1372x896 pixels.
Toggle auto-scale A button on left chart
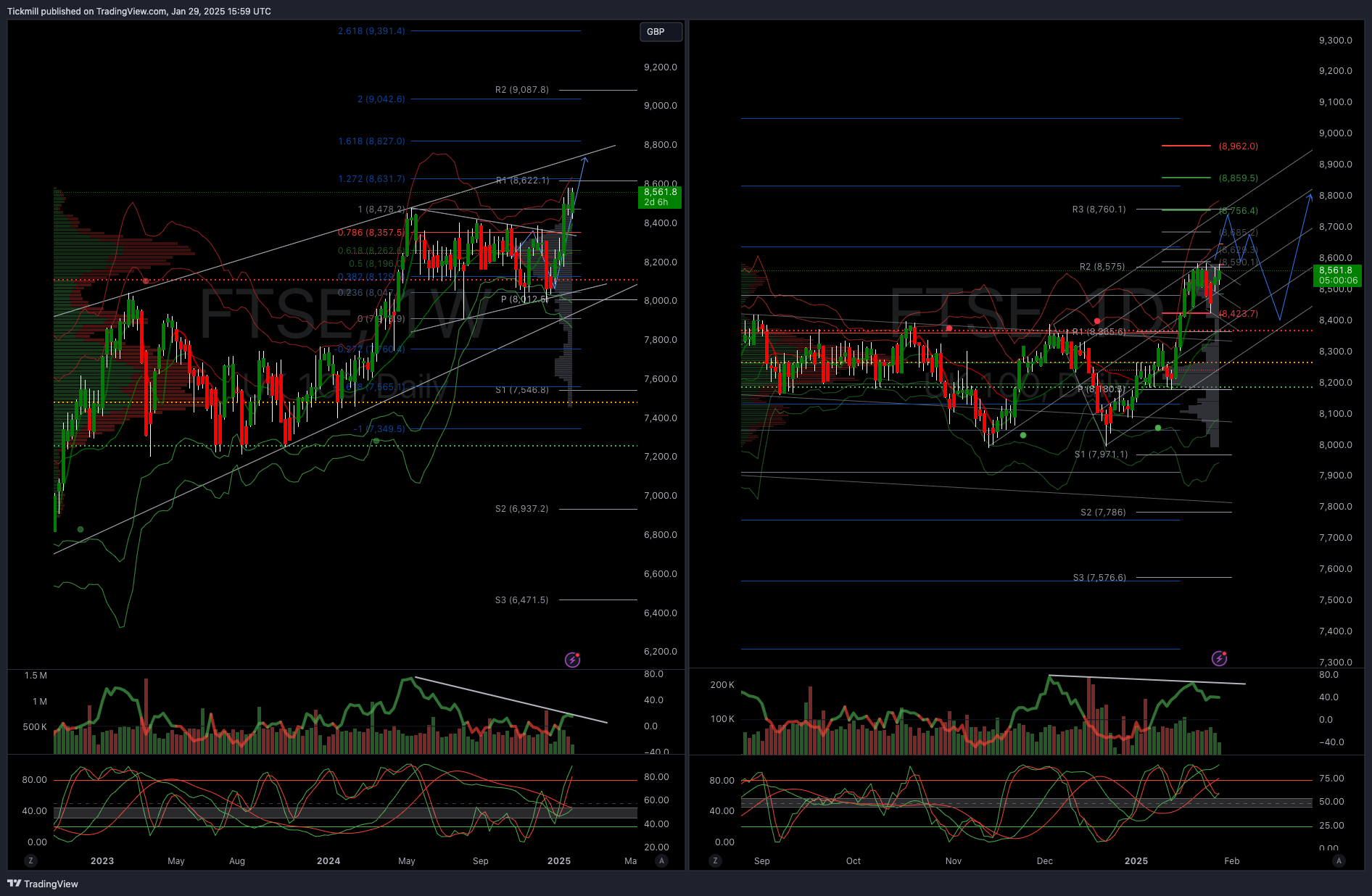click(661, 860)
